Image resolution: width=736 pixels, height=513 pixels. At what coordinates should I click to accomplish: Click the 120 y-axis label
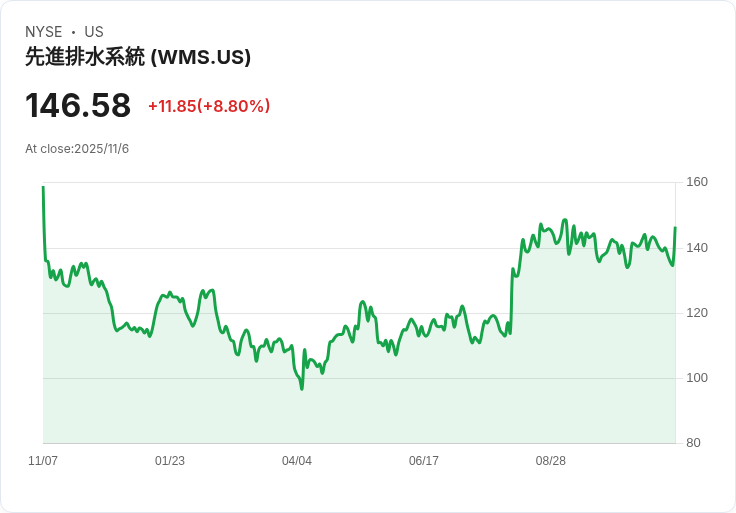tap(697, 313)
